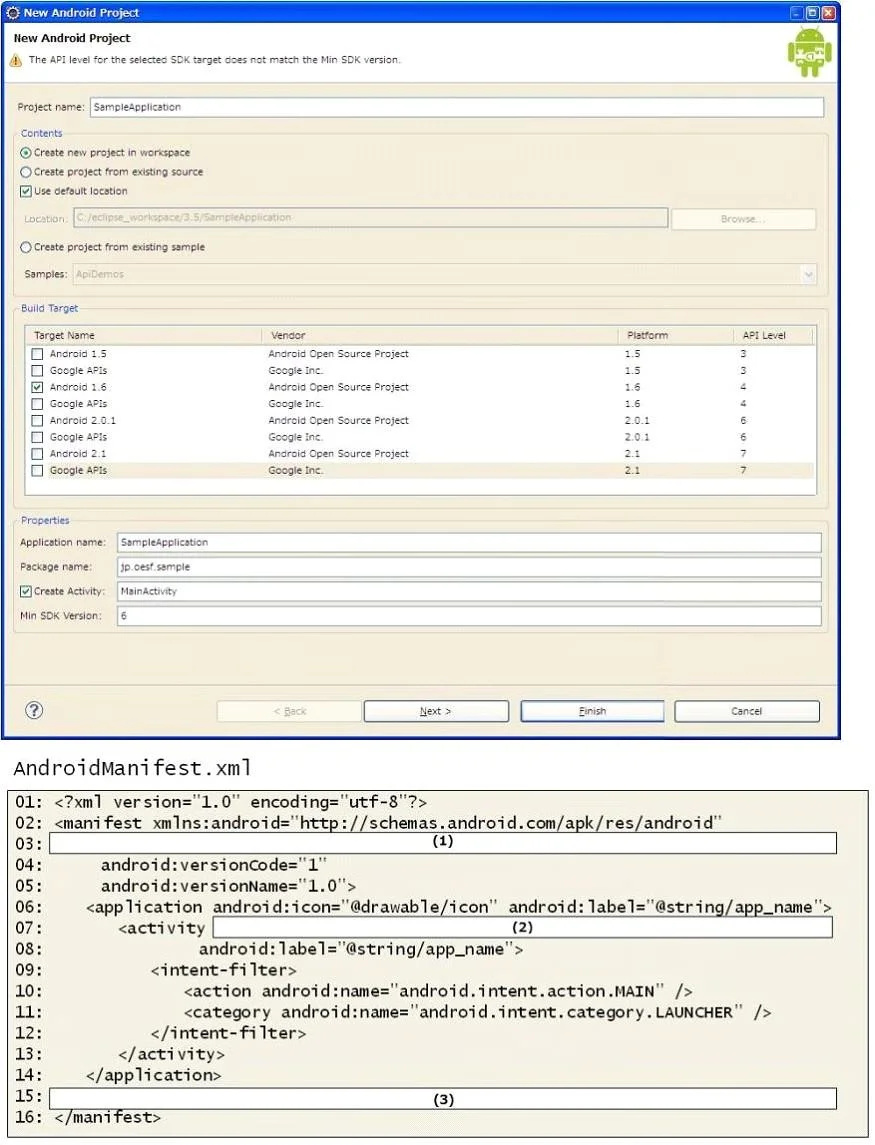Click Google Inc. vendor in platform 1.5 row

(295, 370)
